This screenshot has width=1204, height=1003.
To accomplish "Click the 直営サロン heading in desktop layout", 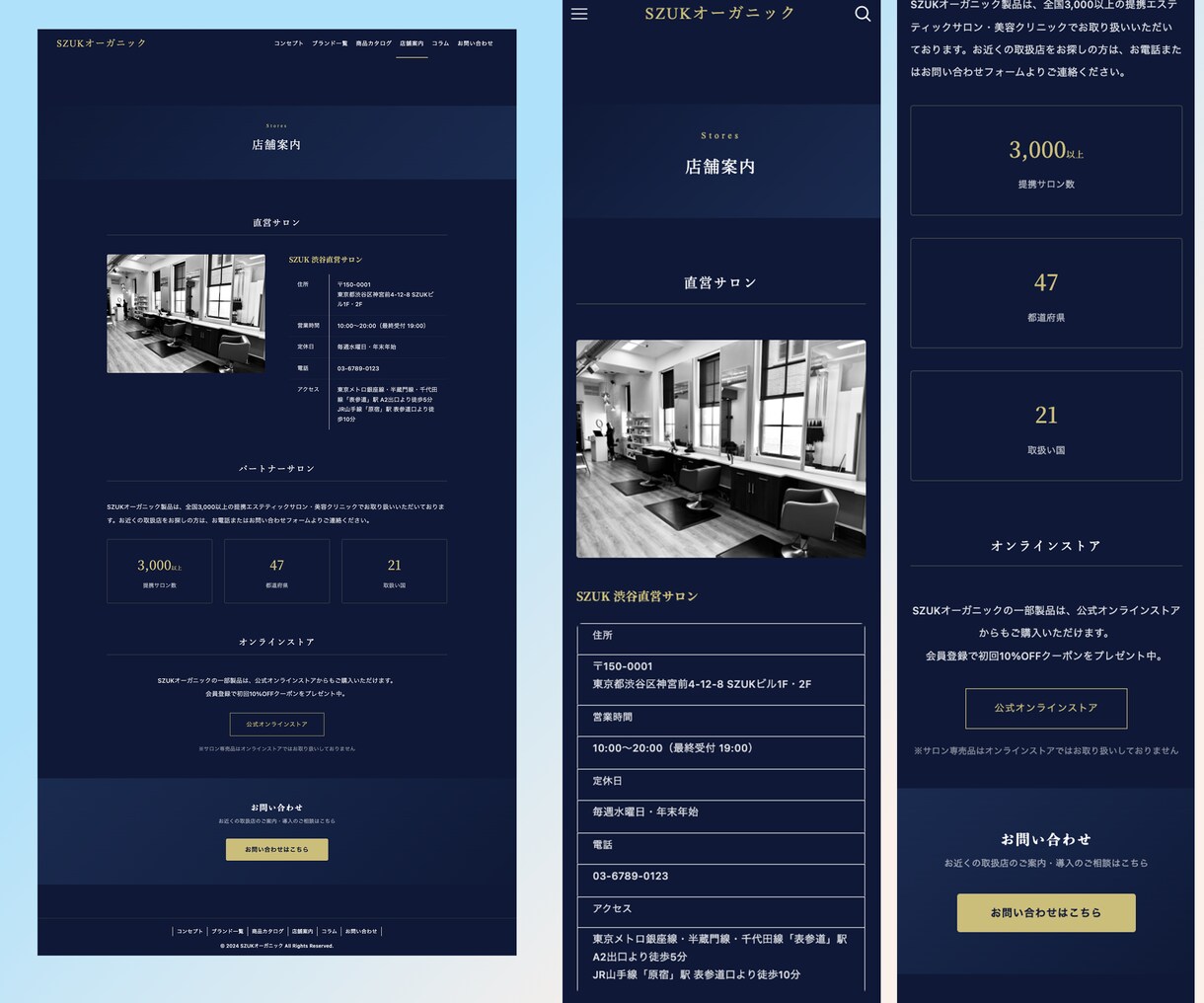I will pos(276,223).
